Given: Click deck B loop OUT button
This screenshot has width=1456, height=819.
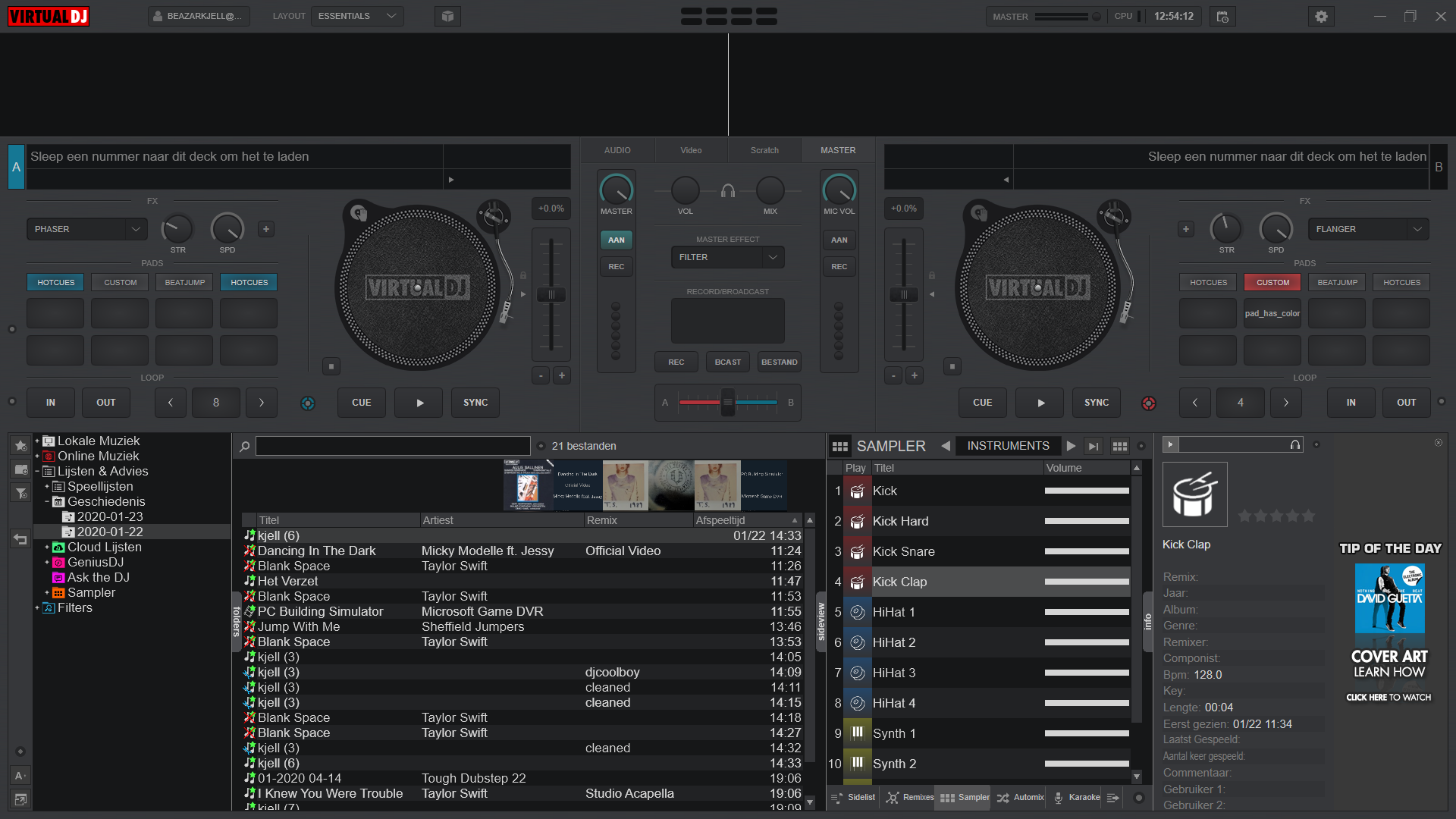Looking at the screenshot, I should [1406, 403].
